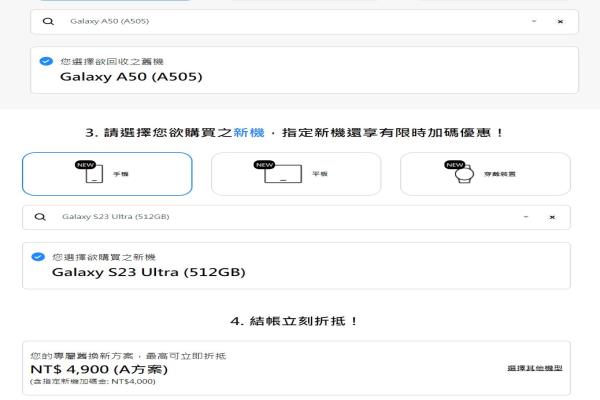The width and height of the screenshot is (600, 400).
Task: Select the Galaxy S23 Ultra (512GB) new device card
Action: [x=296, y=266]
